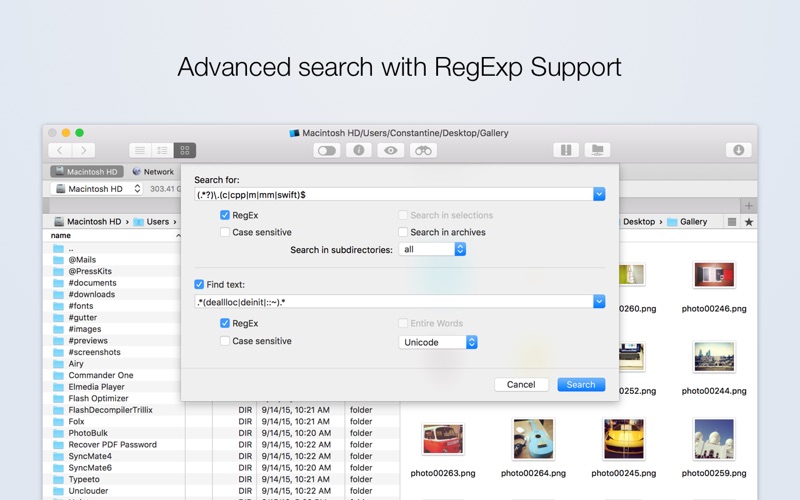Click Gallery in right breadcrumb path
The height and width of the screenshot is (500, 800).
[687, 221]
